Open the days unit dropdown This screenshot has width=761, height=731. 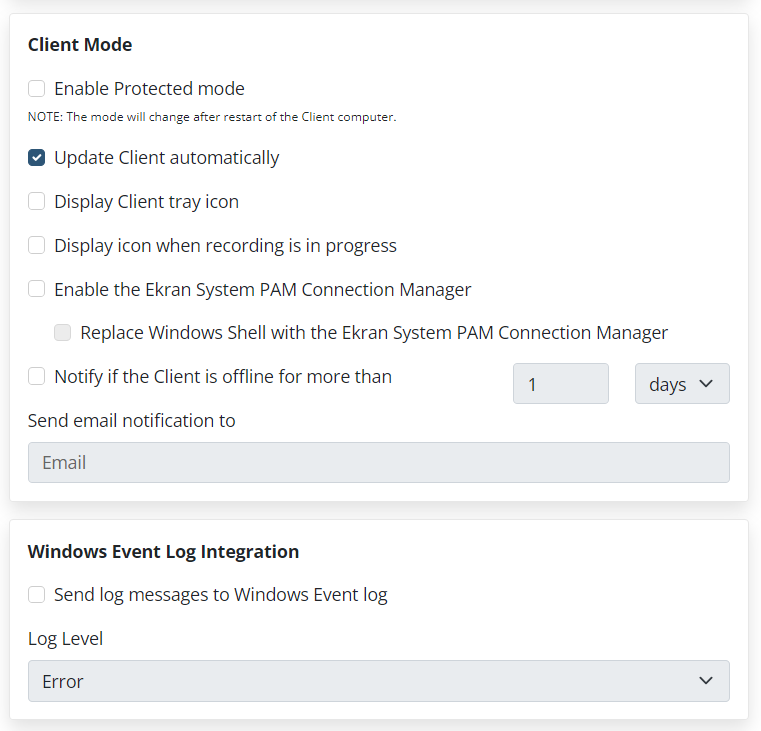click(681, 384)
